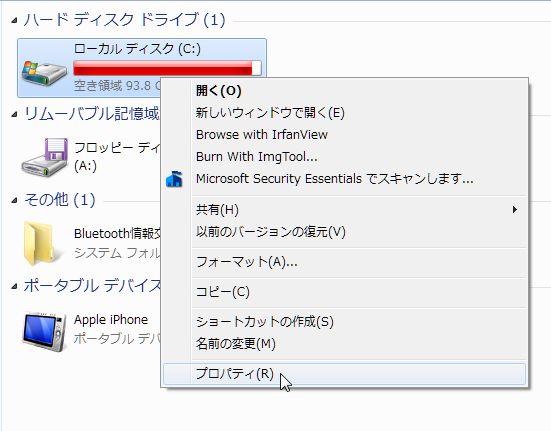Expand the 共有(H) submenu arrow
The height and width of the screenshot is (431, 551).
tap(514, 210)
